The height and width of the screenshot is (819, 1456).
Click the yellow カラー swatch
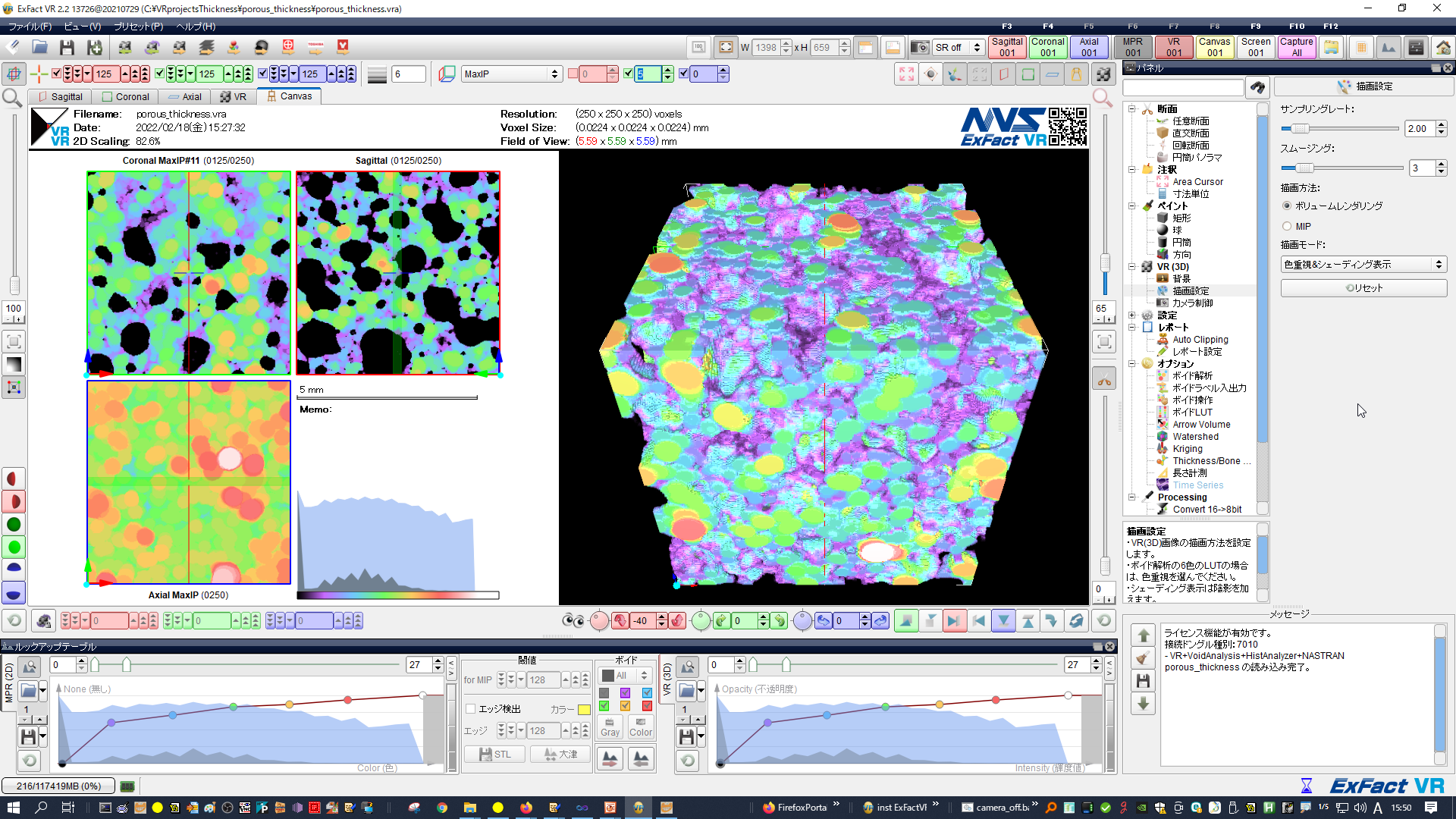coord(584,709)
